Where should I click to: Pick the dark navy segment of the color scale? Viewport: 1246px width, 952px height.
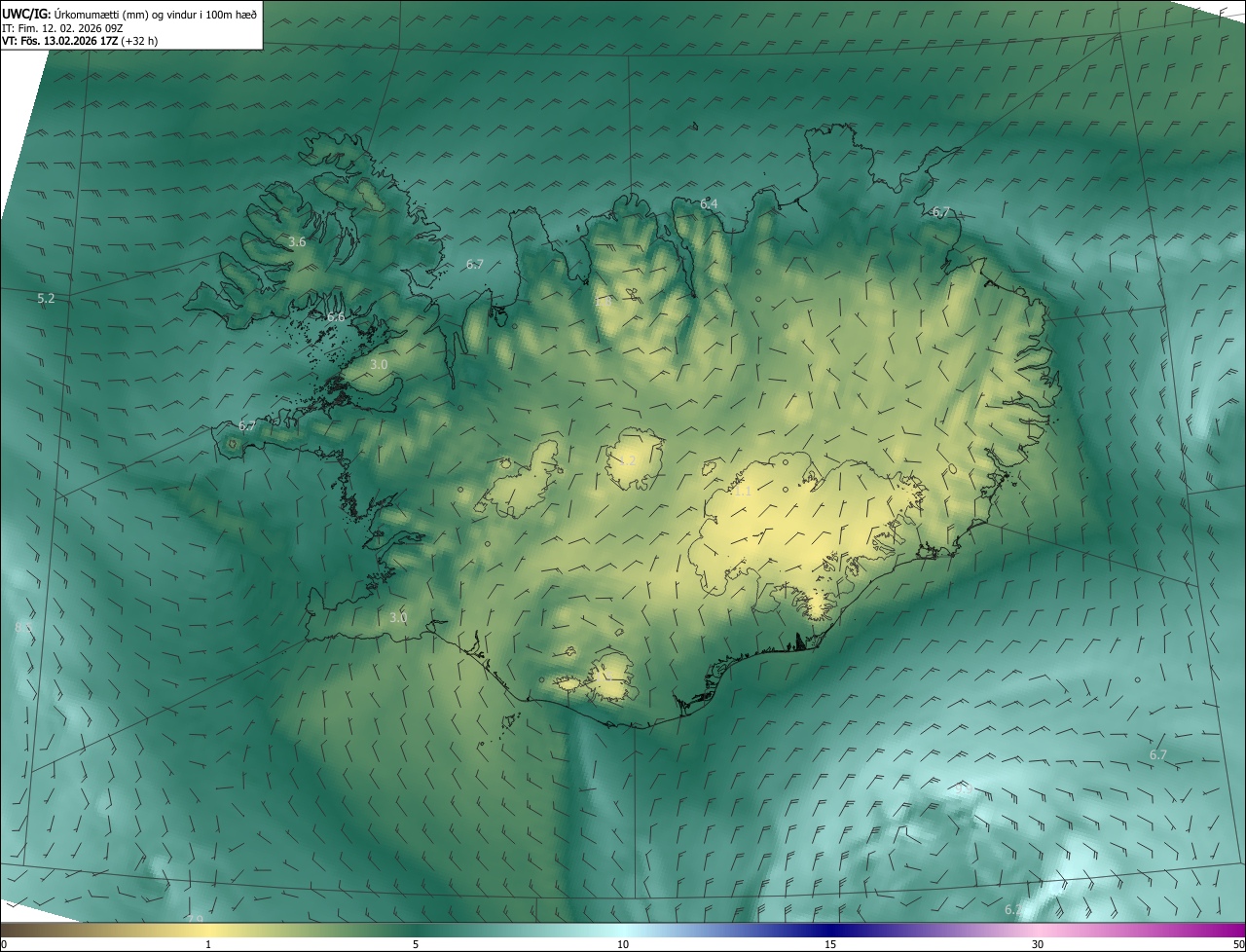coord(830,930)
